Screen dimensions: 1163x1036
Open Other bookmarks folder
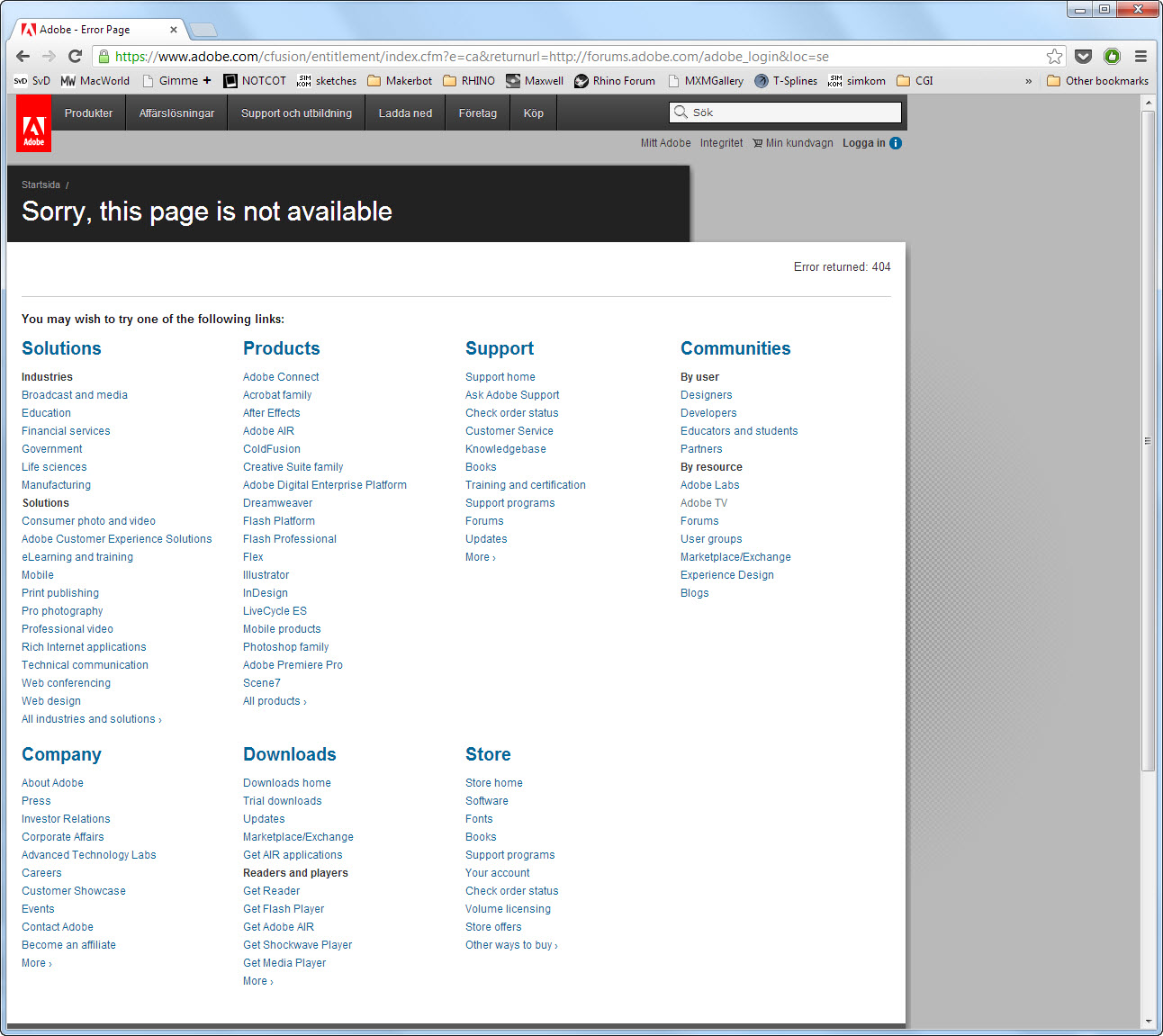point(1097,81)
